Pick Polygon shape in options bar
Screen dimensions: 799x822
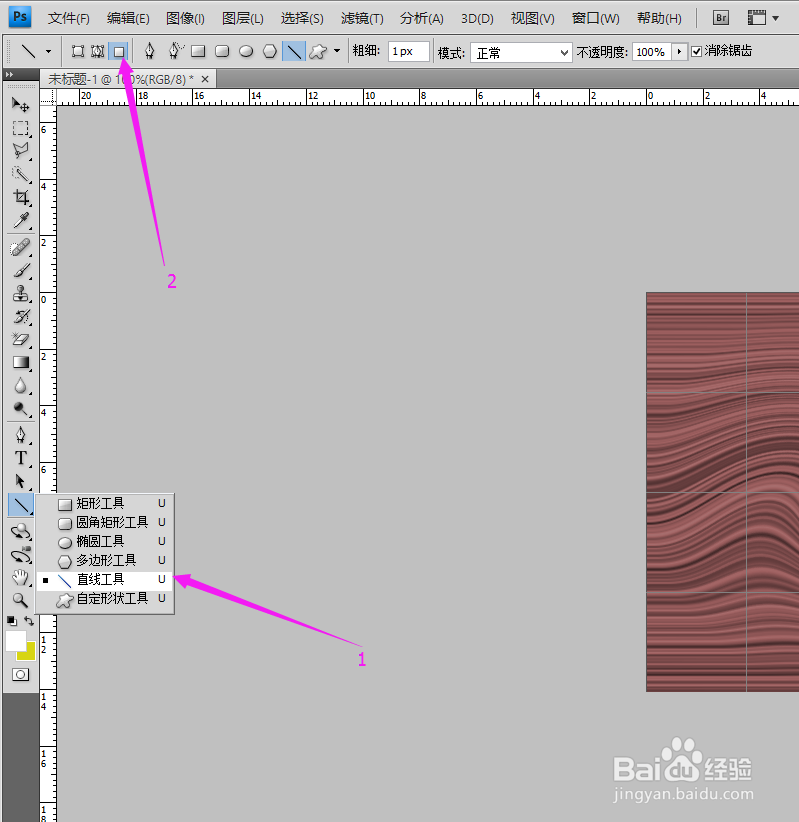269,51
